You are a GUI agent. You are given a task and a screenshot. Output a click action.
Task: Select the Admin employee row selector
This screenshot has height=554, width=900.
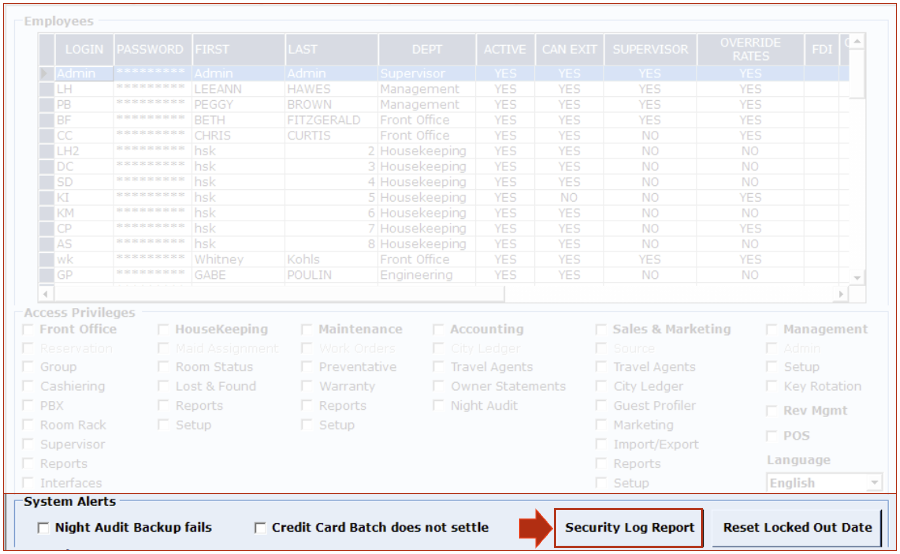tap(46, 74)
